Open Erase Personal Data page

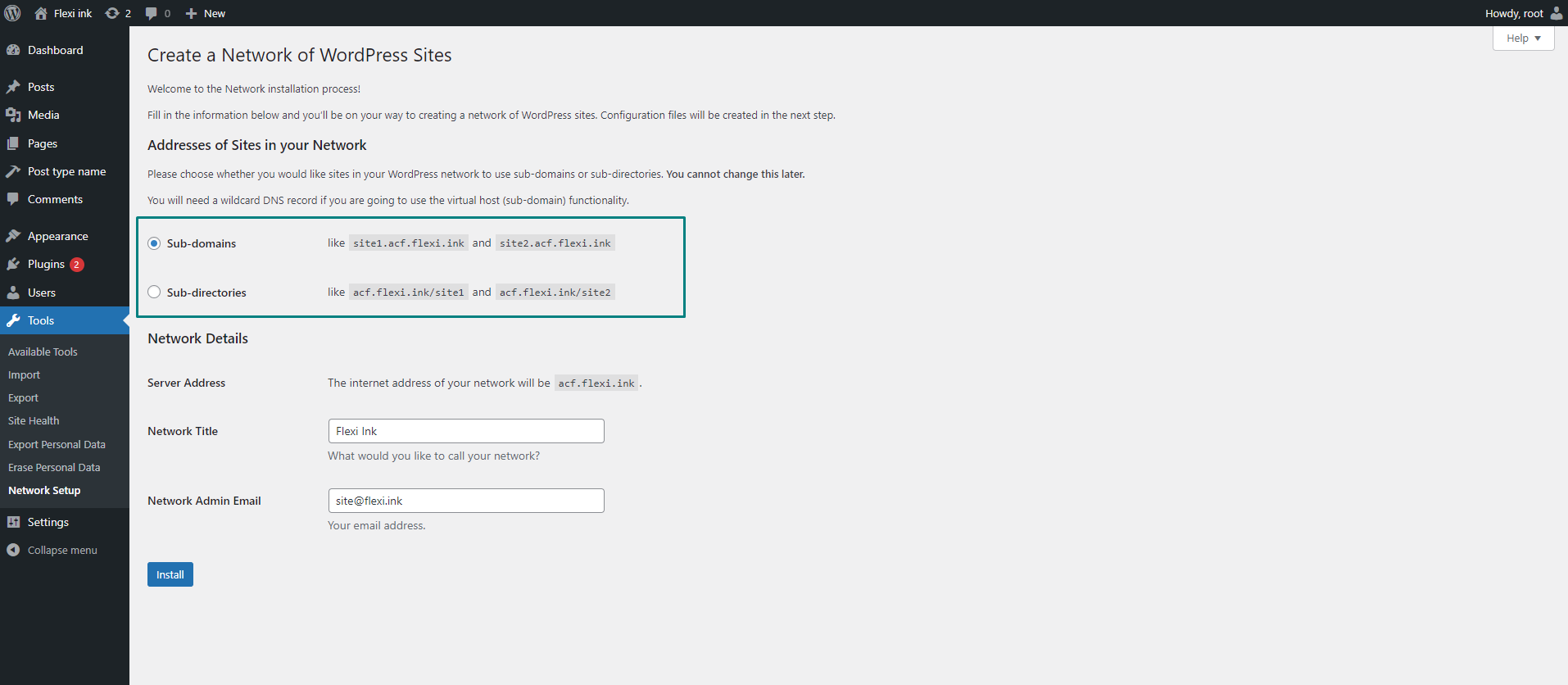point(54,467)
